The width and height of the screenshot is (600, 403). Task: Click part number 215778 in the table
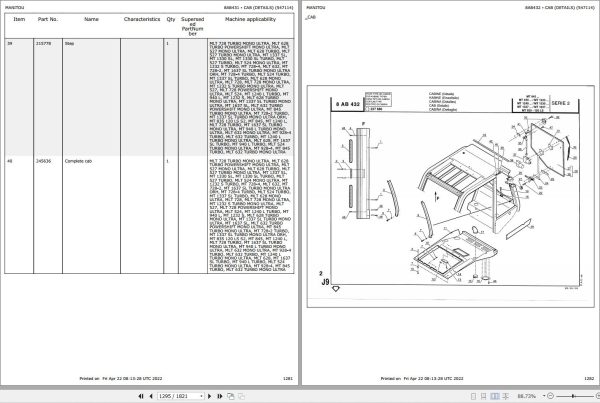[x=43, y=44]
